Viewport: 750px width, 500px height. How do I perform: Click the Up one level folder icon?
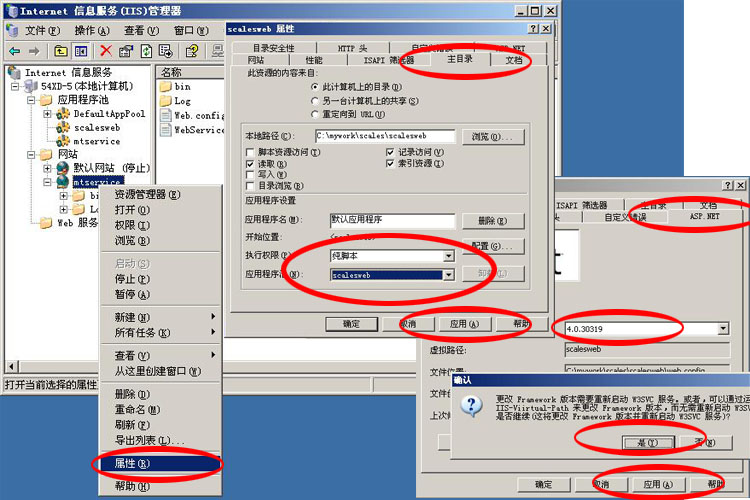point(60,51)
